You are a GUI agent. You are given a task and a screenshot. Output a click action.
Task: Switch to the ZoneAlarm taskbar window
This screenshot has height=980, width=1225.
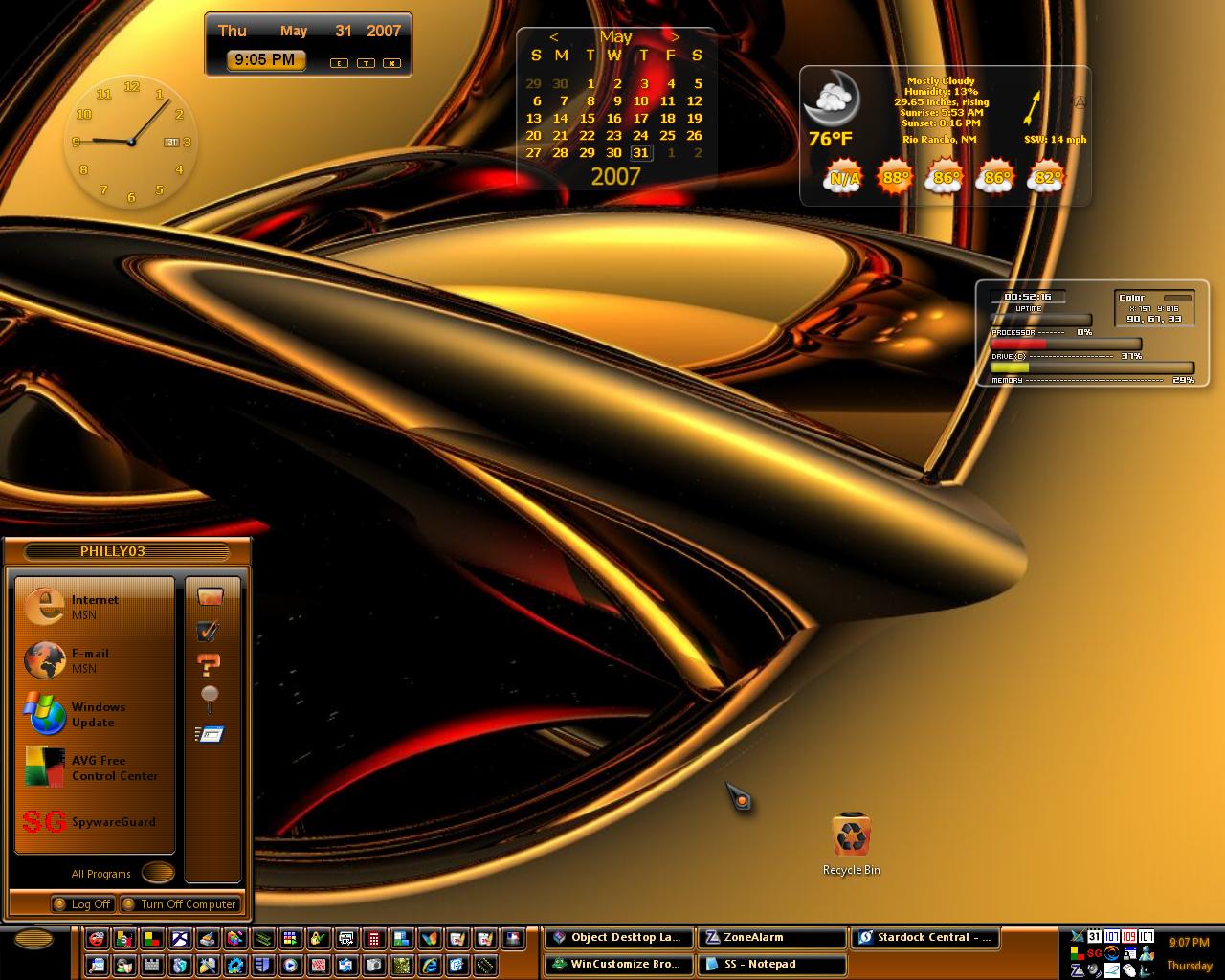click(772, 938)
